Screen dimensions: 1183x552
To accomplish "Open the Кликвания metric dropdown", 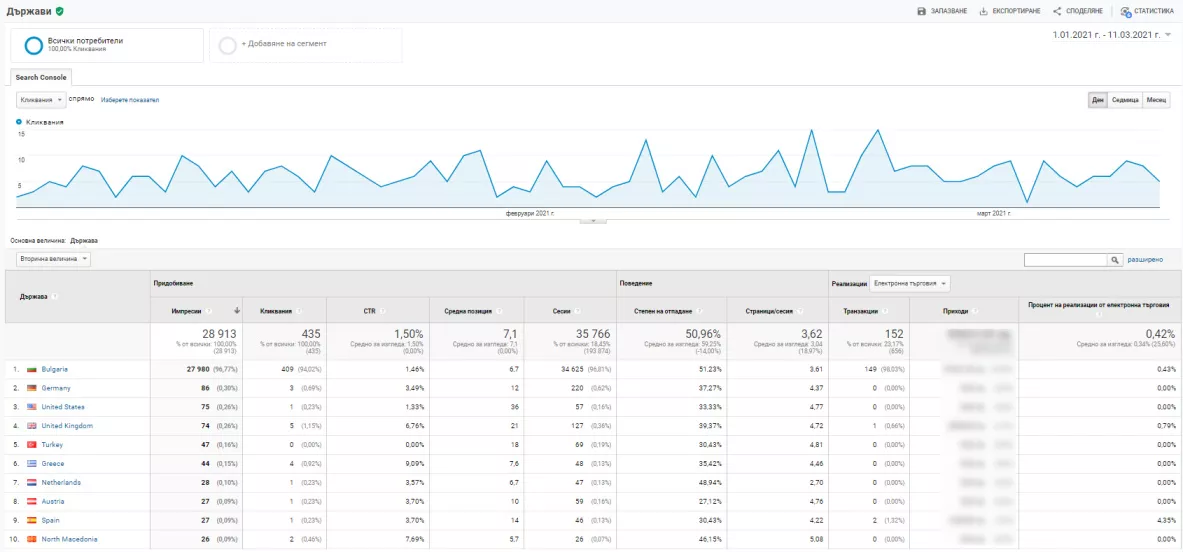I will pyautogui.click(x=41, y=100).
